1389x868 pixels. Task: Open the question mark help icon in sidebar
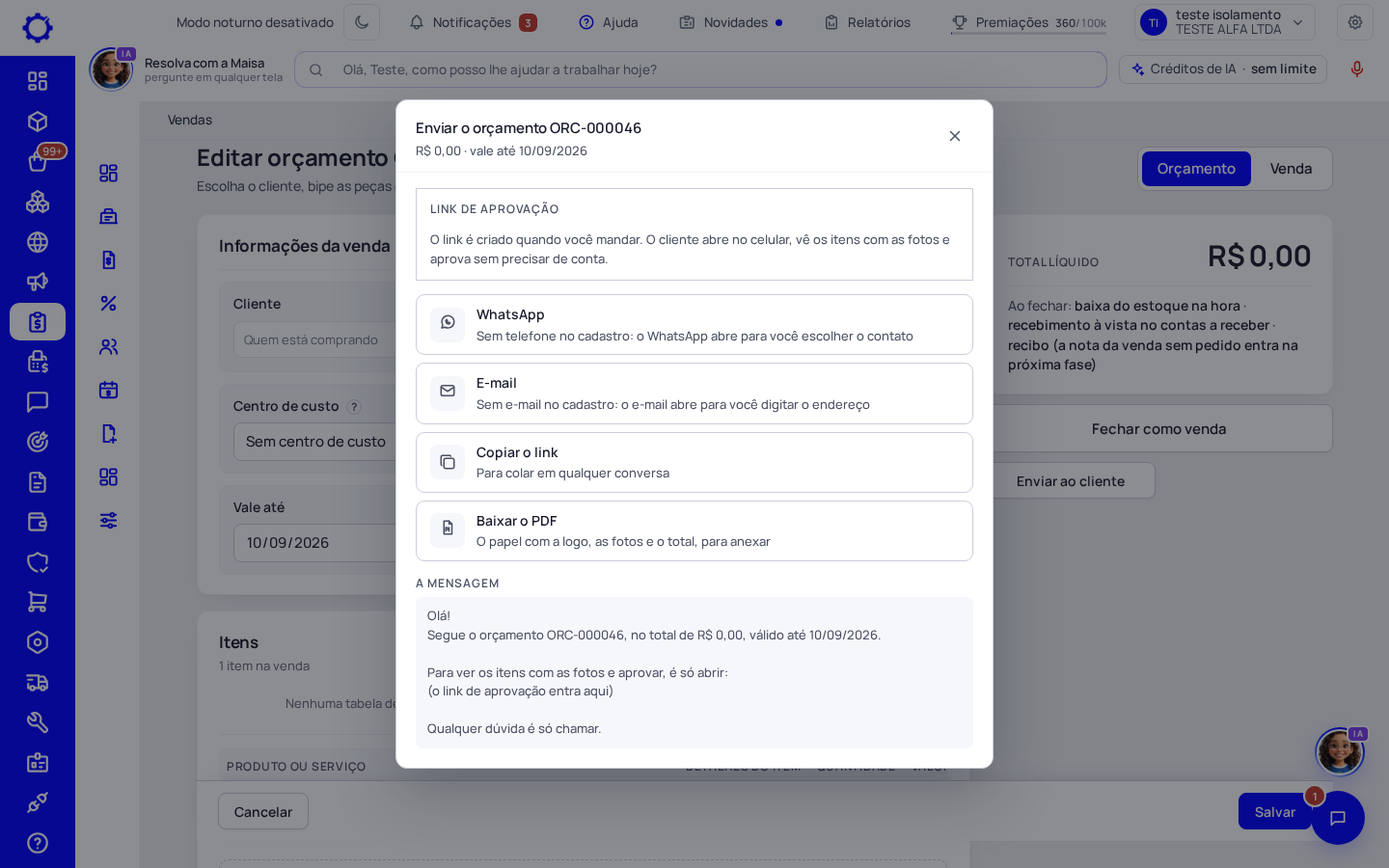pos(38,843)
